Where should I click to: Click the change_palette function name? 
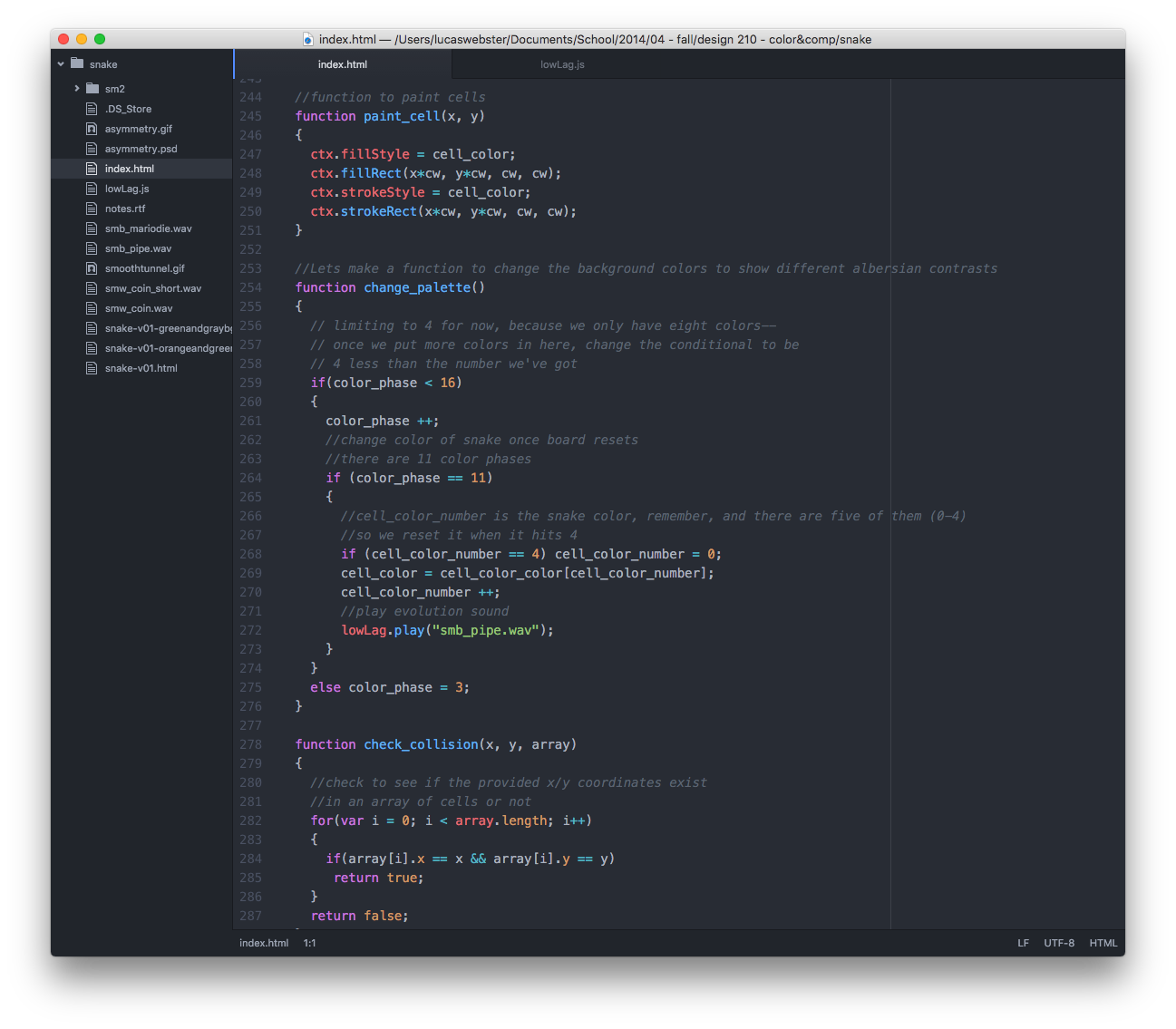tap(417, 287)
